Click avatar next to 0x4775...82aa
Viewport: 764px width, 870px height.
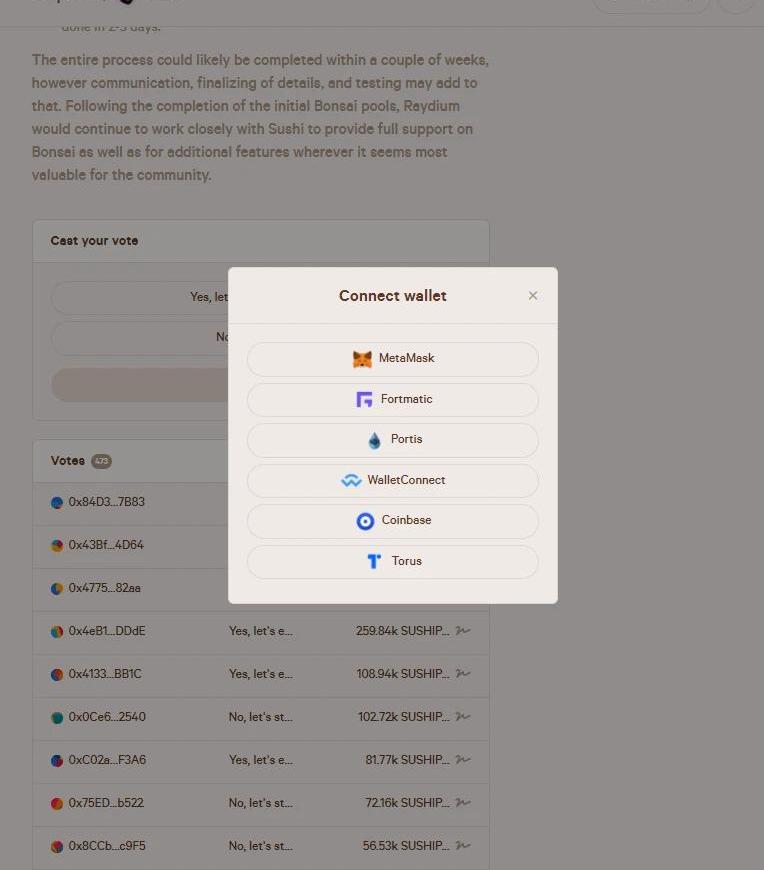[57, 588]
